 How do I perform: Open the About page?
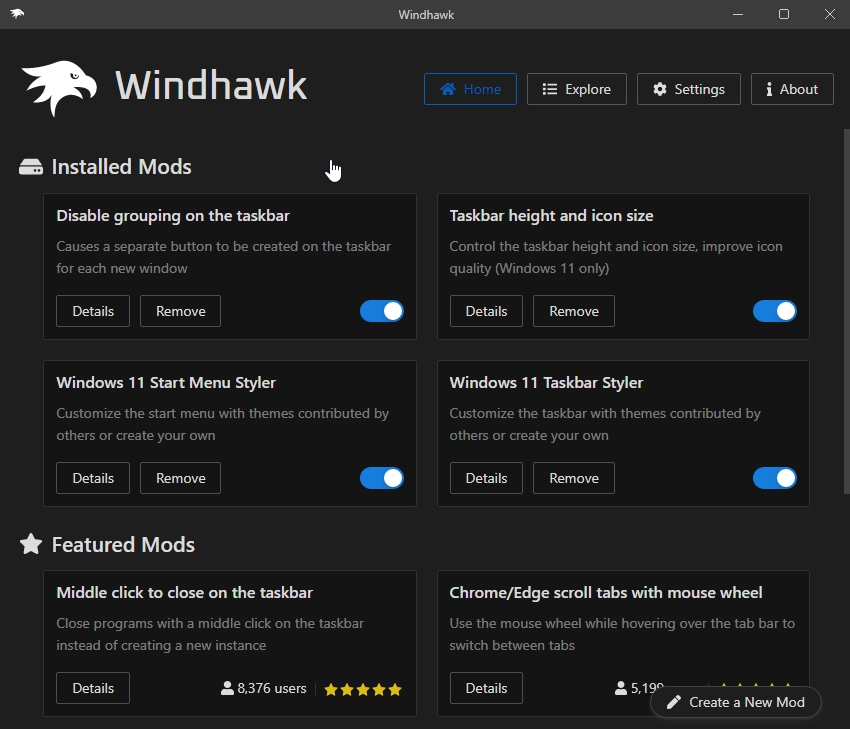(791, 89)
